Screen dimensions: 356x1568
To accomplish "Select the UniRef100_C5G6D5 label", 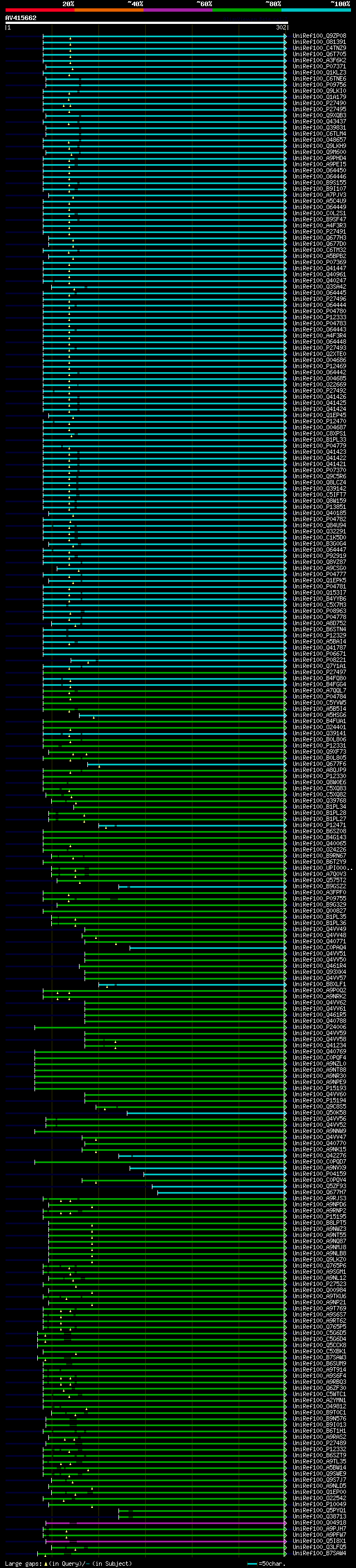I will (319, 1333).
